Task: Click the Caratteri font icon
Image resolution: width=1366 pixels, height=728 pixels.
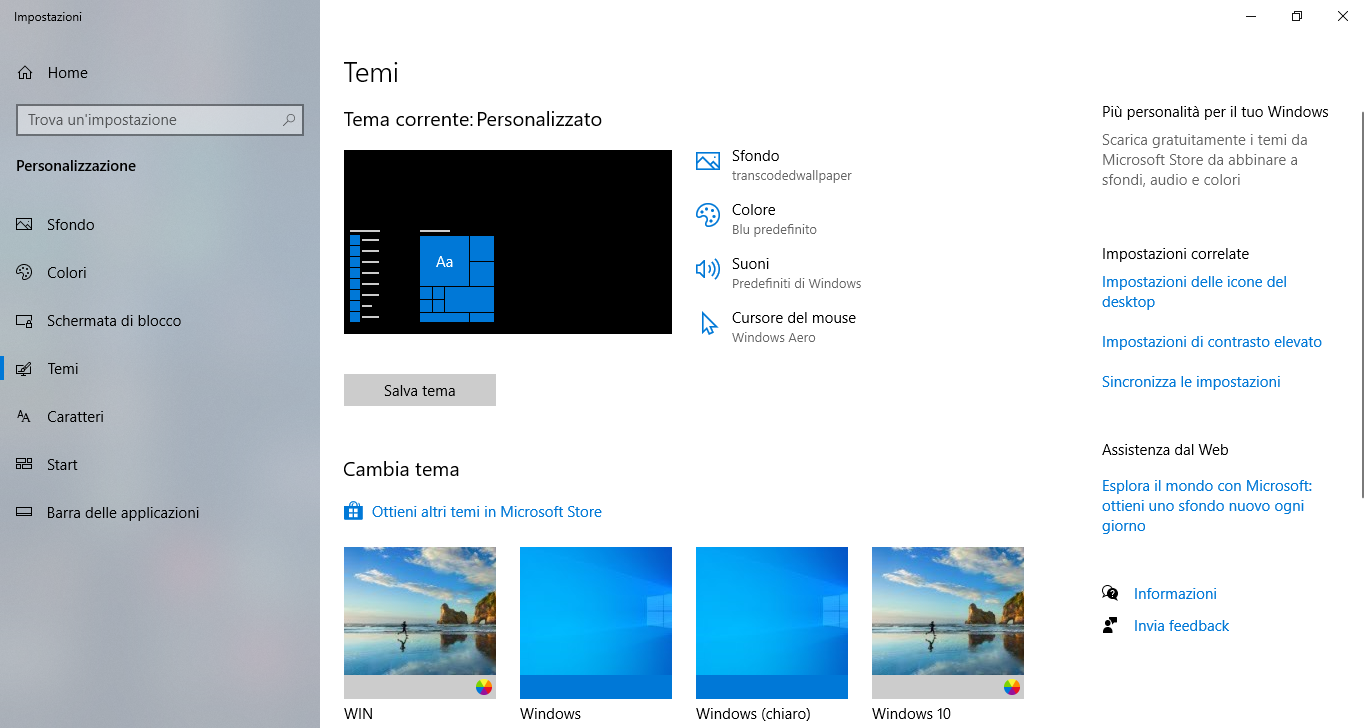Action: pyautogui.click(x=25, y=417)
